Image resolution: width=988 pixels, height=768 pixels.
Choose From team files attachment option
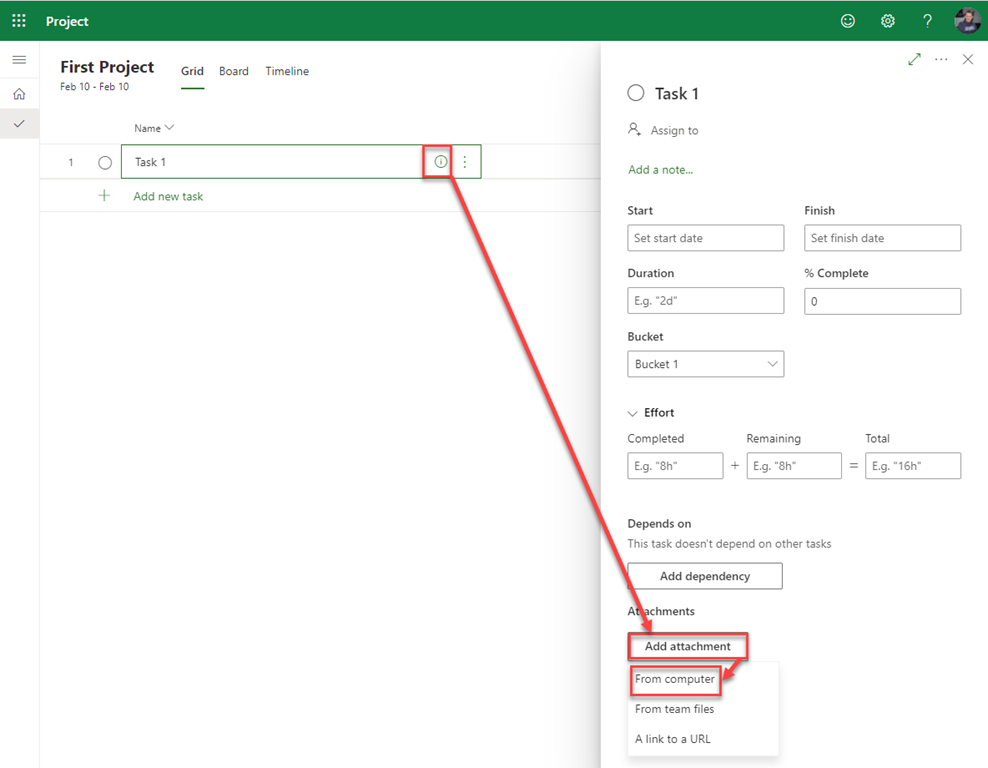tap(675, 709)
